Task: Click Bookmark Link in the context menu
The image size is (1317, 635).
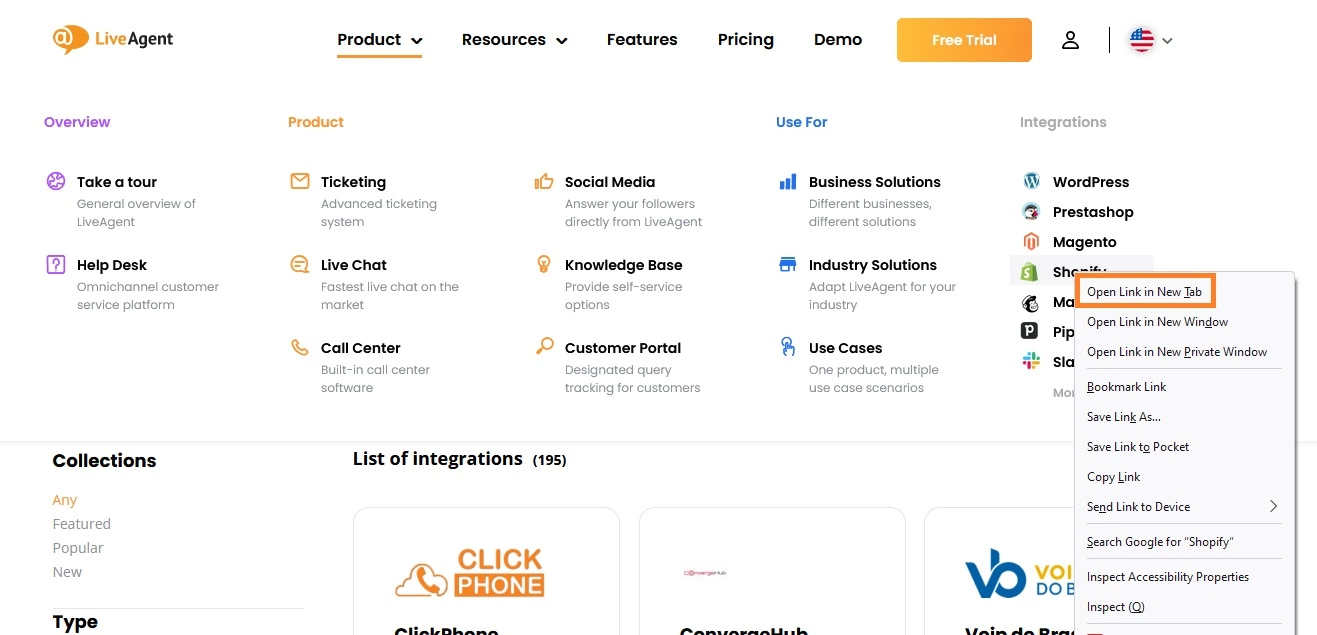Action: (1126, 386)
